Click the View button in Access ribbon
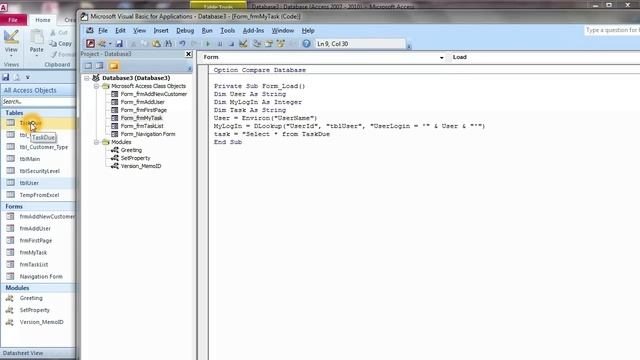 [11, 42]
